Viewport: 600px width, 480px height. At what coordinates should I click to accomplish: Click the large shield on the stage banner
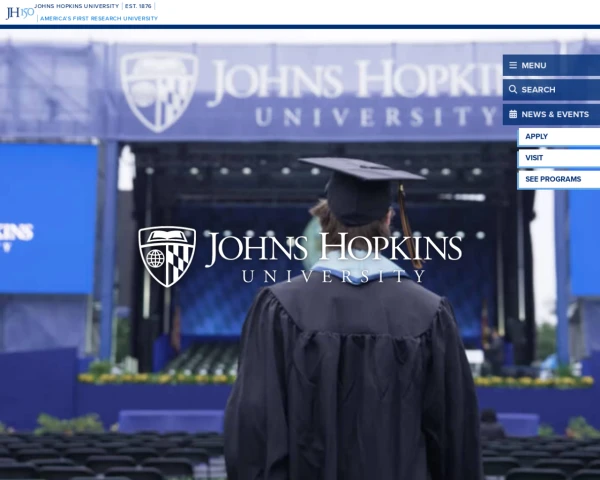159,91
